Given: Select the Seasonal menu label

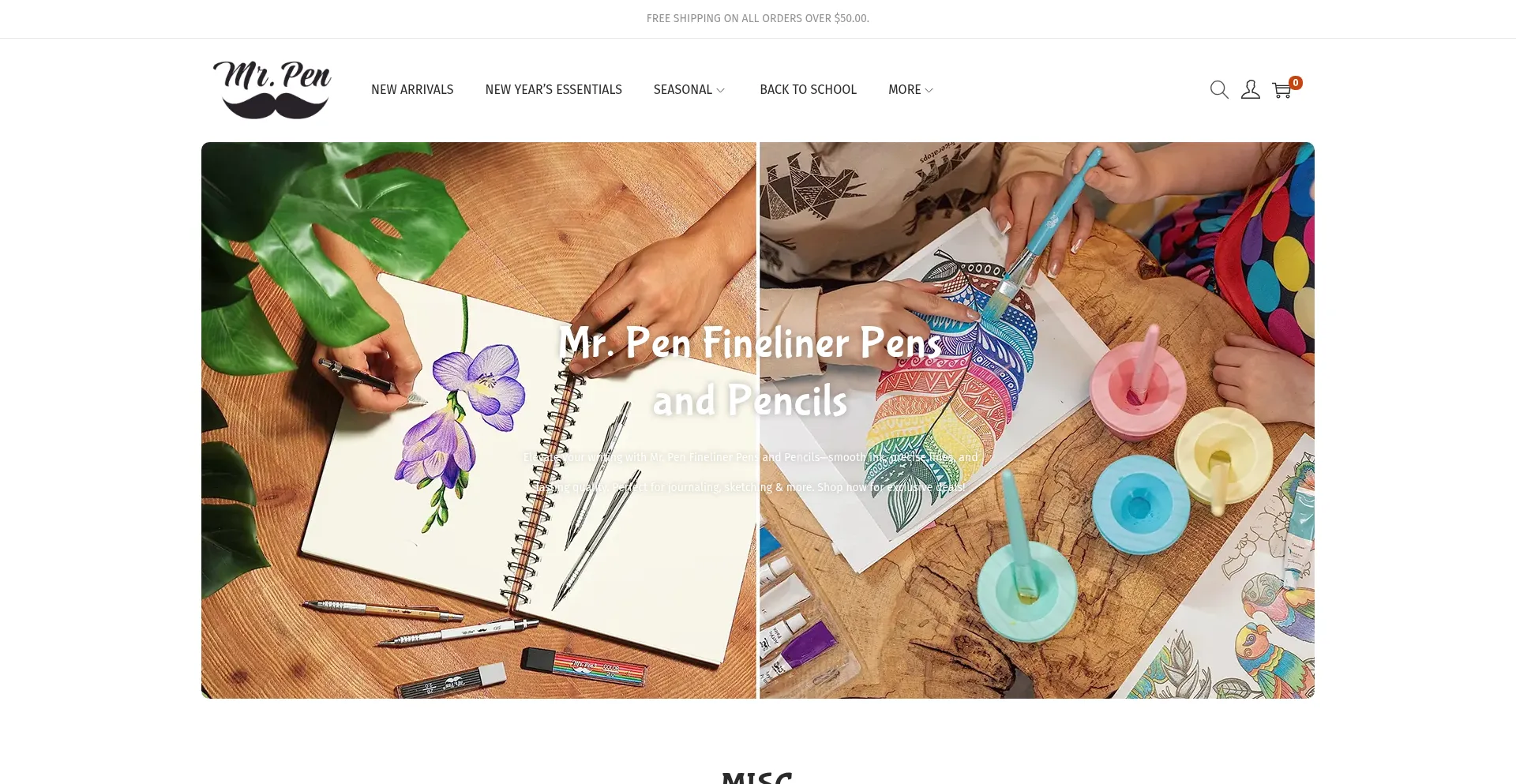Looking at the screenshot, I should tap(683, 90).
